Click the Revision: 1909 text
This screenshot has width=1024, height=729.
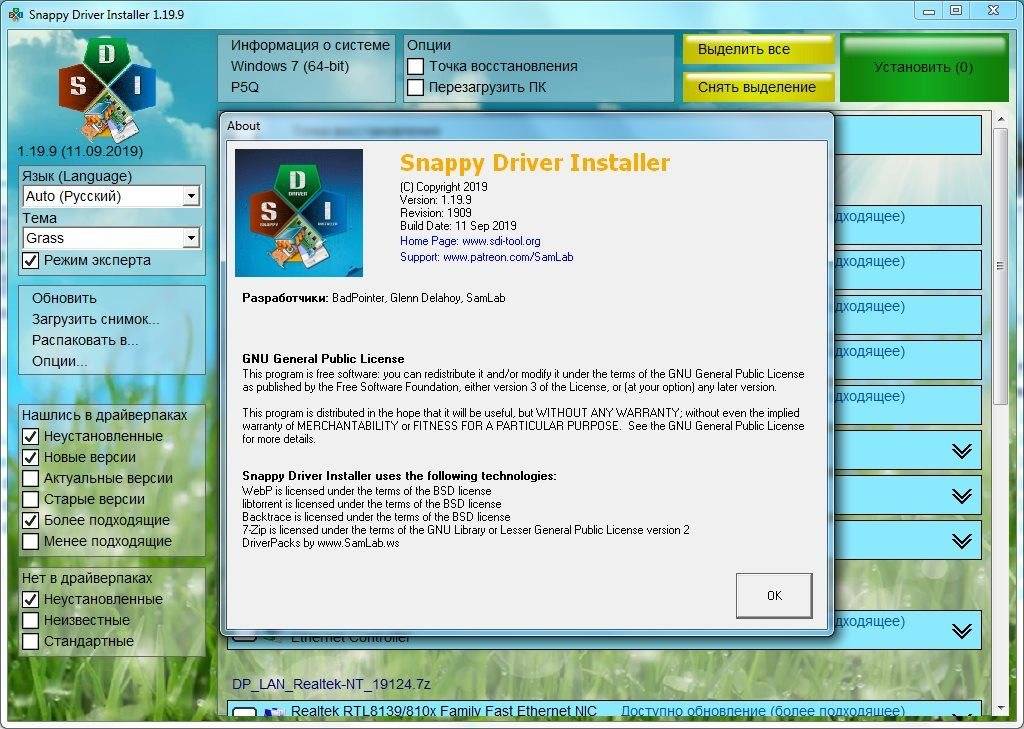436,212
